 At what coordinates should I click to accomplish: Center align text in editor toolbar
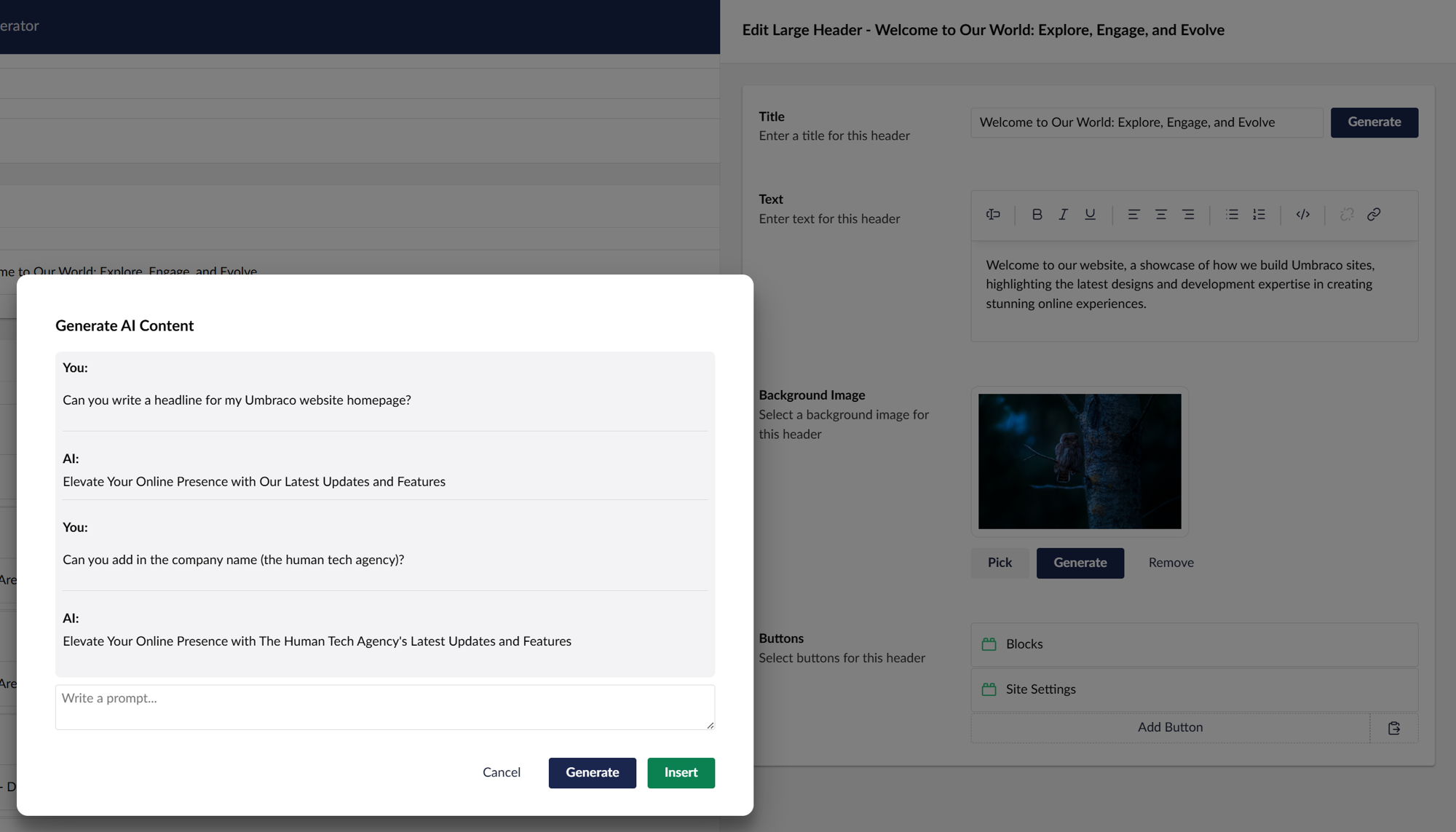[x=1160, y=214]
